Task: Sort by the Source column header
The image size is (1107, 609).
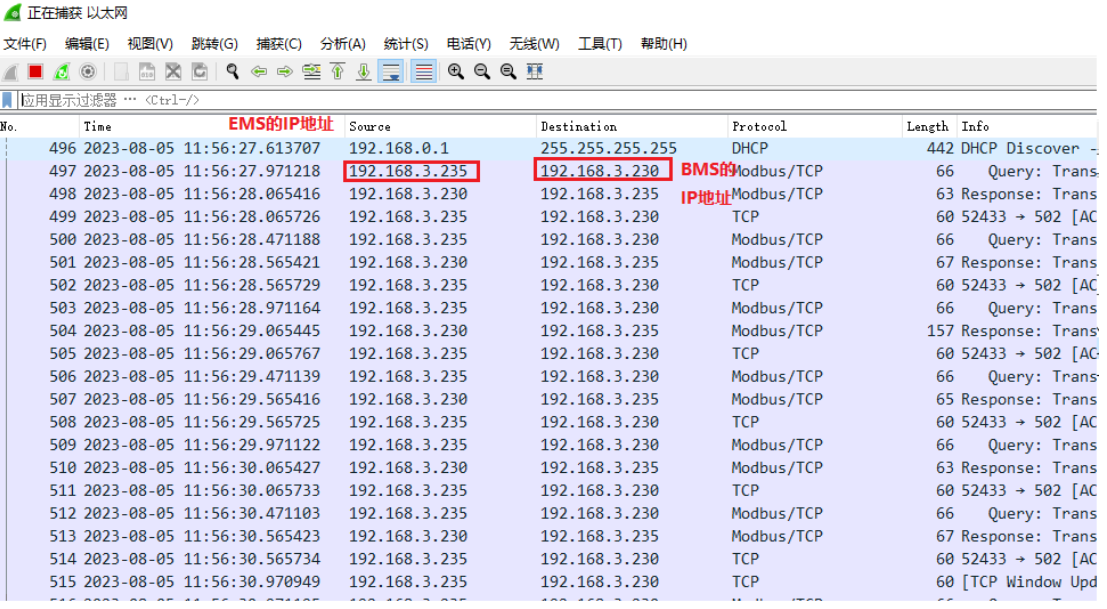Action: point(441,126)
